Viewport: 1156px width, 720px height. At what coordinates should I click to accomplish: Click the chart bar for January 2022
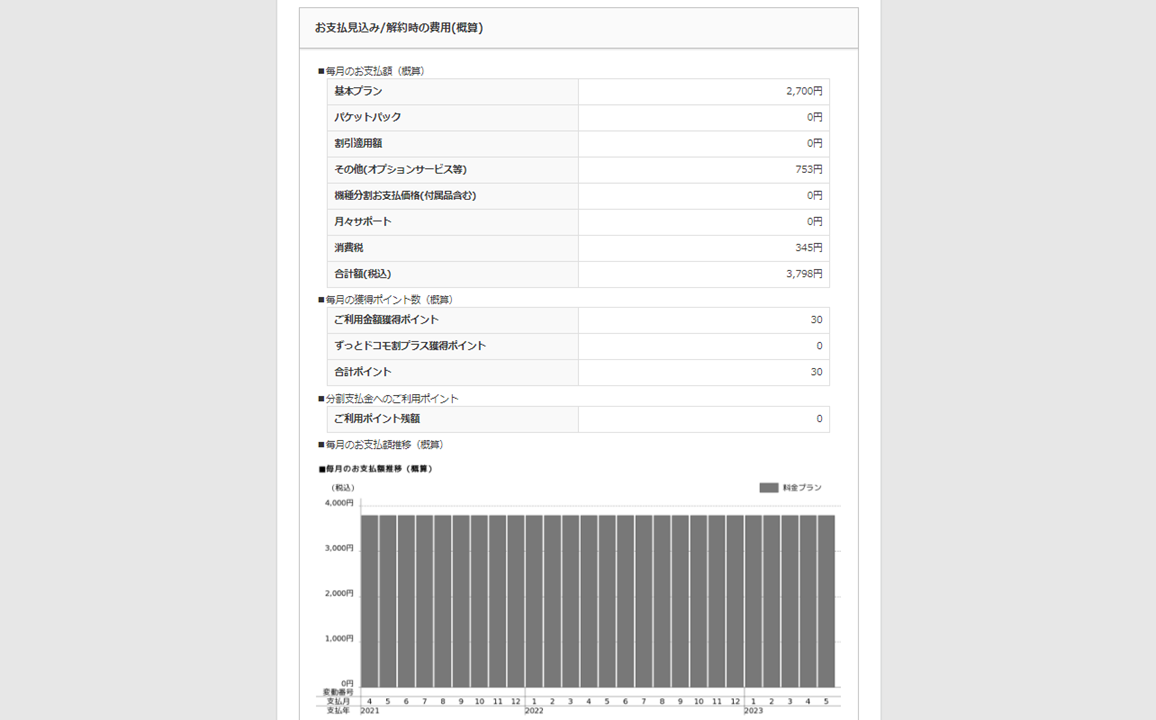(534, 601)
